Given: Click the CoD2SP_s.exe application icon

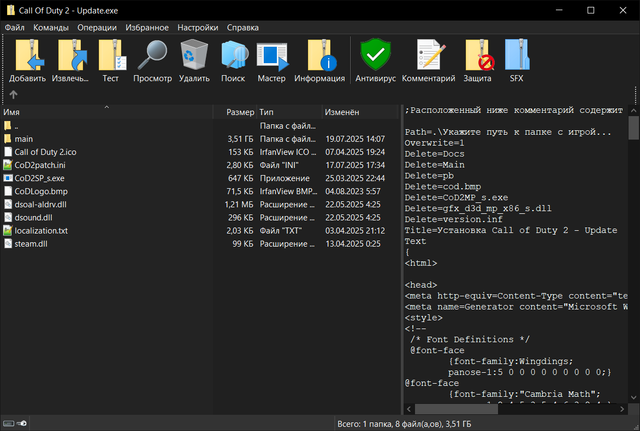Looking at the screenshot, I should point(8,178).
